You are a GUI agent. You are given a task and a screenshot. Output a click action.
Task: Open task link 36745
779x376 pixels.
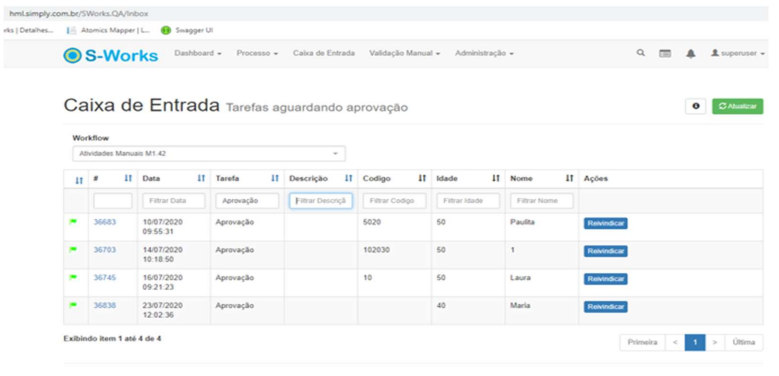[x=105, y=278]
